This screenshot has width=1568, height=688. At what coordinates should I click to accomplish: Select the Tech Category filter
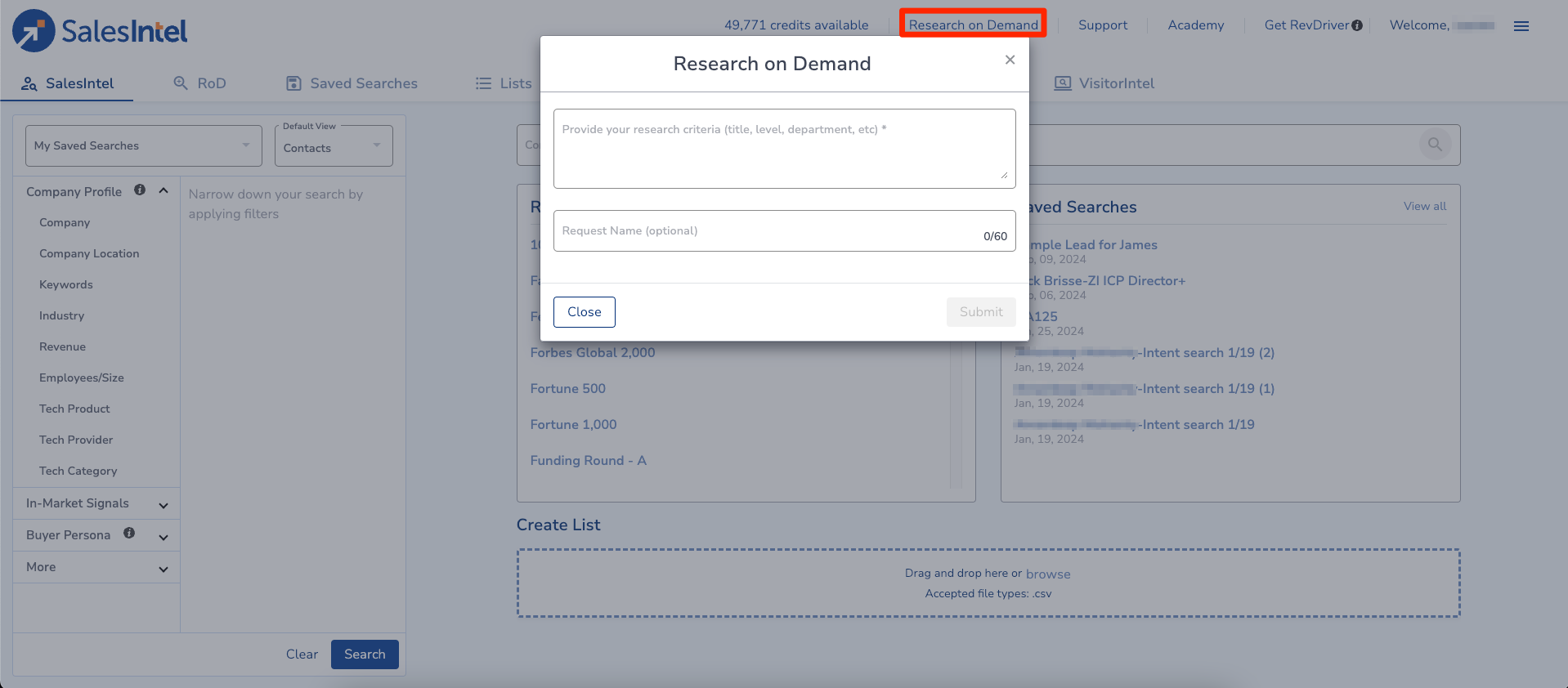(78, 471)
